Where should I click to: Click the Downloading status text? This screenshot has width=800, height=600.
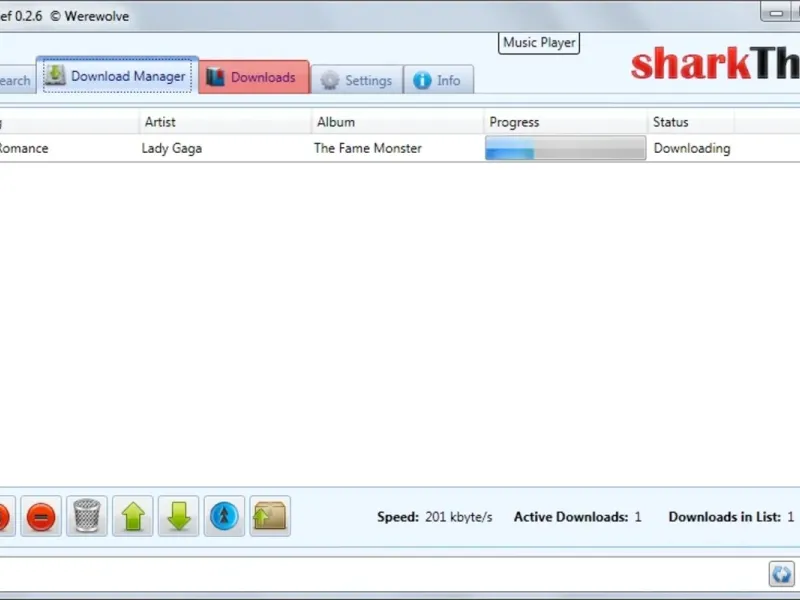coord(692,148)
